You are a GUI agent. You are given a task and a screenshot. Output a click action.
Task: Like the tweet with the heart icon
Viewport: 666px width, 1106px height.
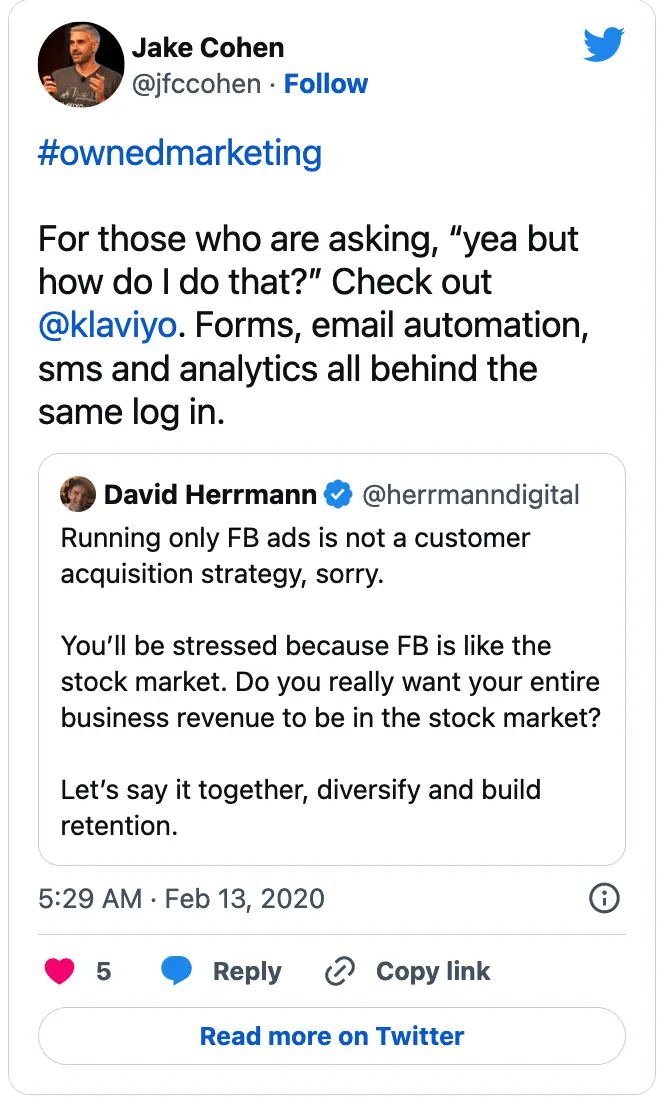click(60, 971)
